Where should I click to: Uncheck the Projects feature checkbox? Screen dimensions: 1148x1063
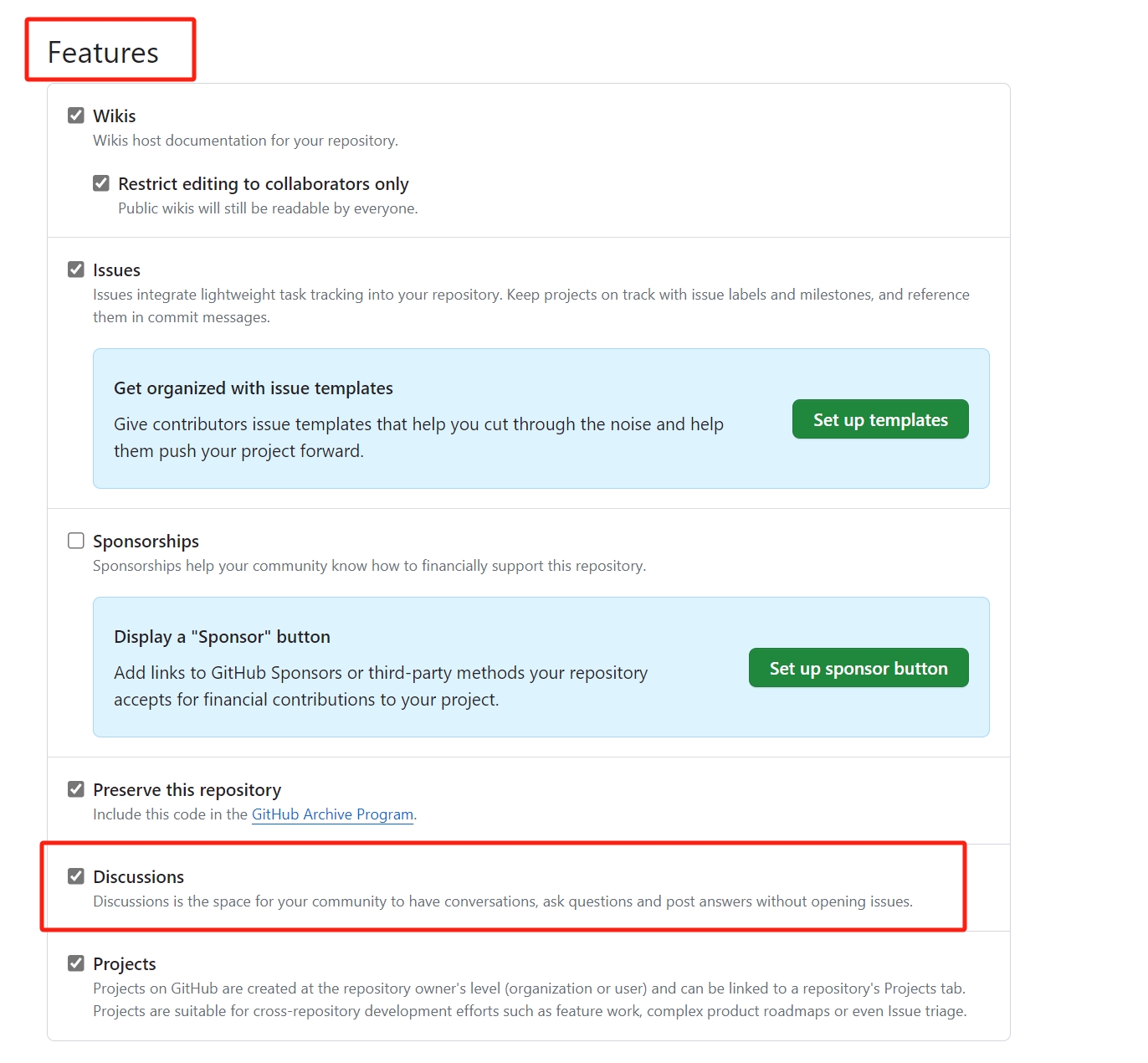[76, 963]
